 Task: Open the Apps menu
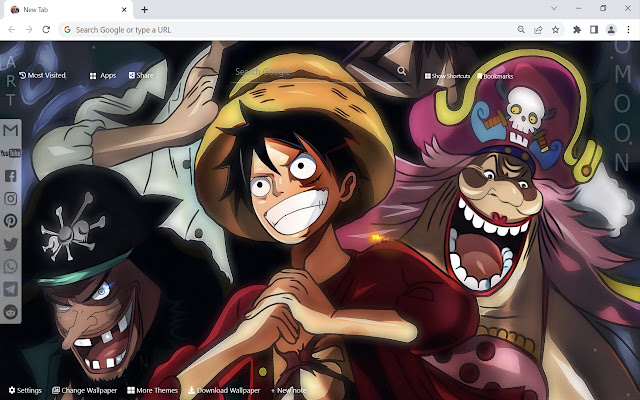(103, 76)
